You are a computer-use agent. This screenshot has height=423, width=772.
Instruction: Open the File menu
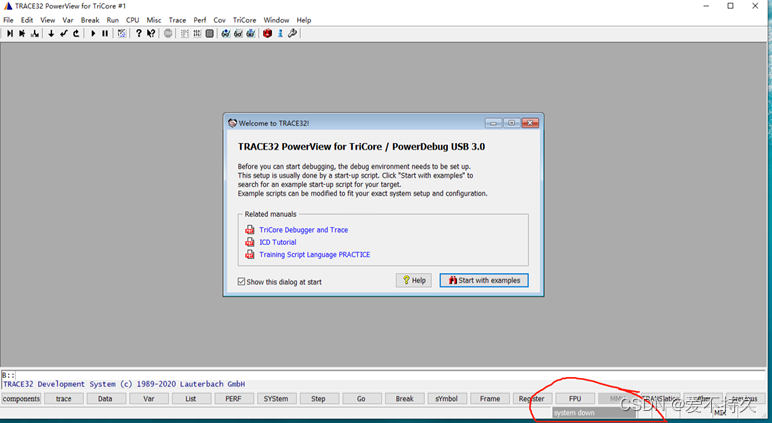8,20
